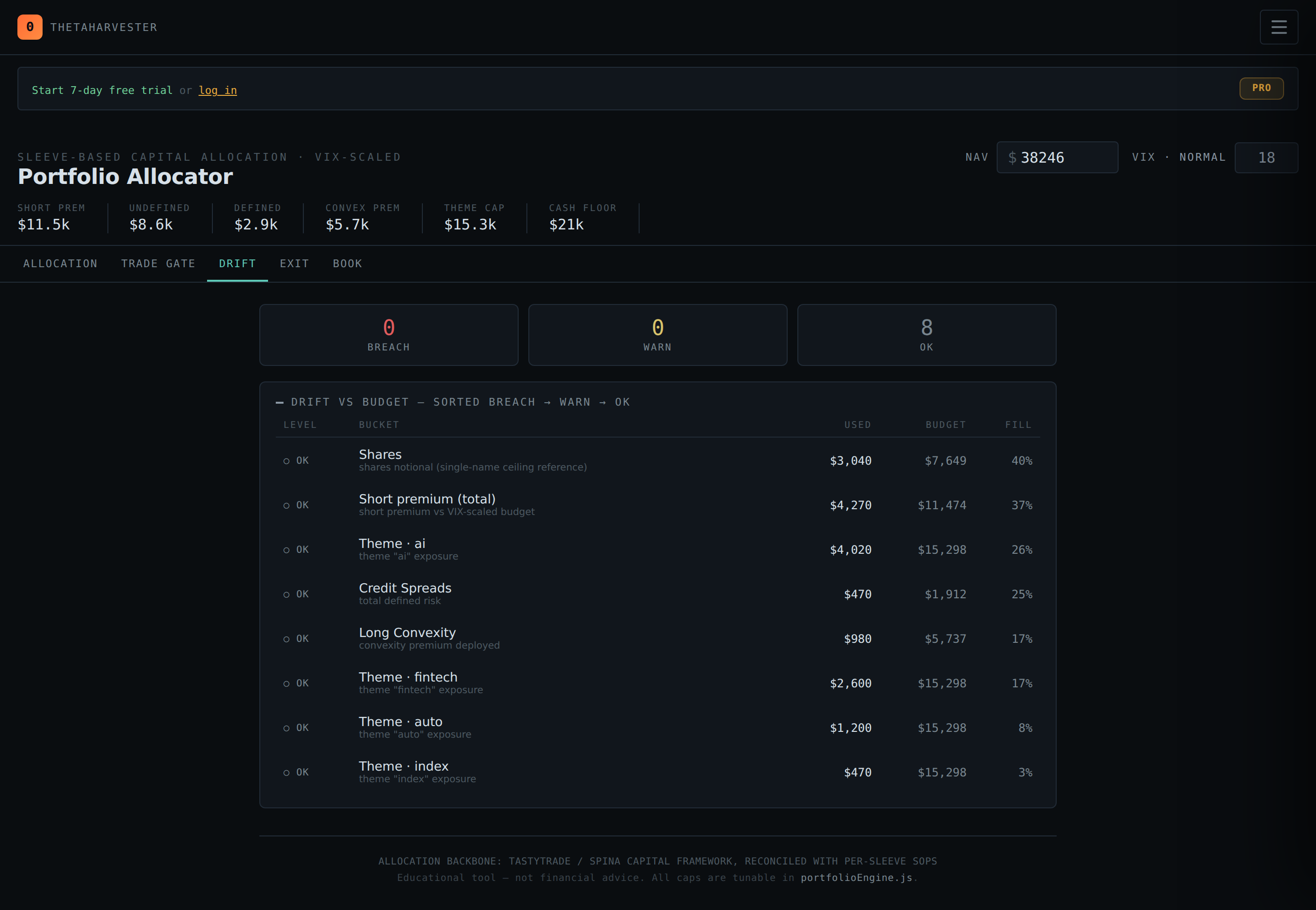Image resolution: width=1316 pixels, height=910 pixels.
Task: Click the Short Prem $11.5k stat
Action: click(x=51, y=217)
